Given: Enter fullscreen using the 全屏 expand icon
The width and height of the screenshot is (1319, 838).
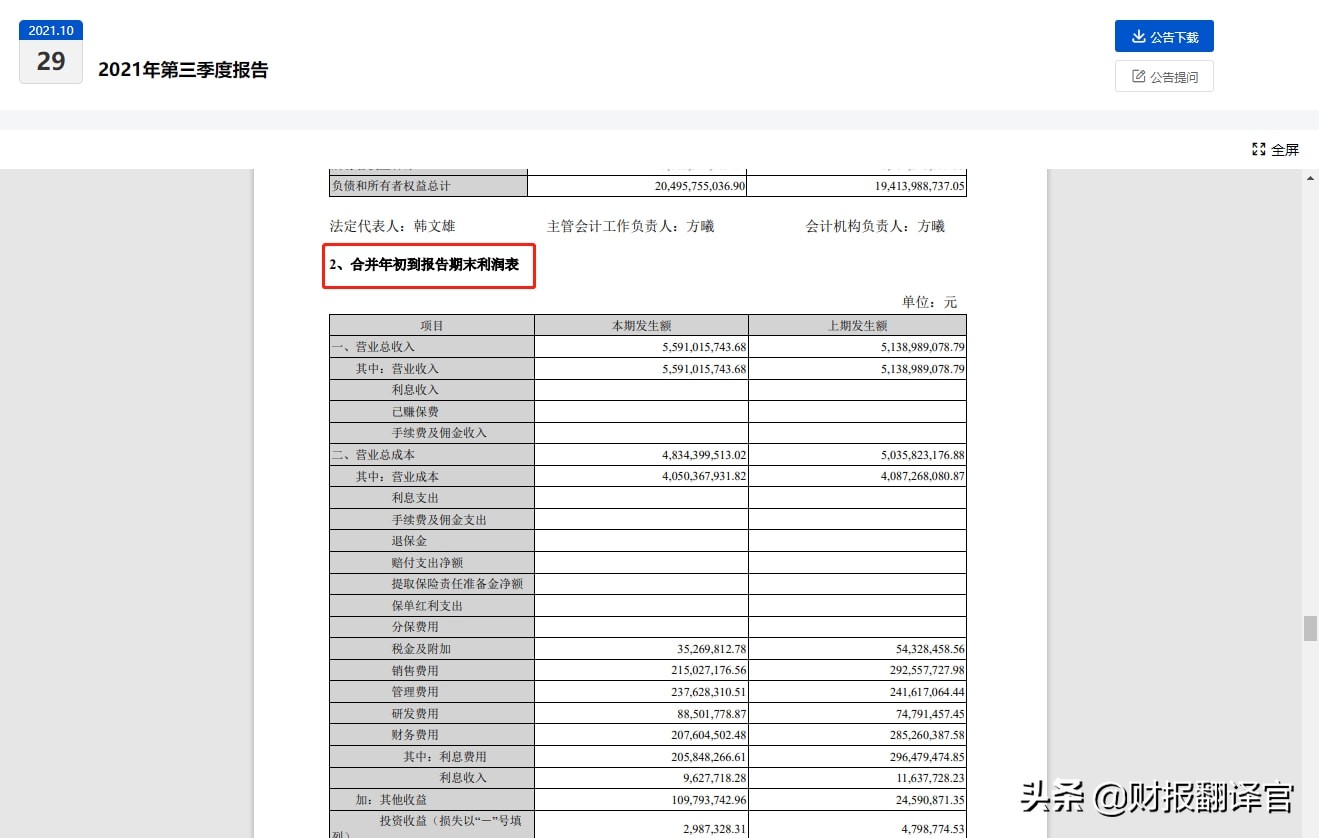Looking at the screenshot, I should [x=1259, y=148].
